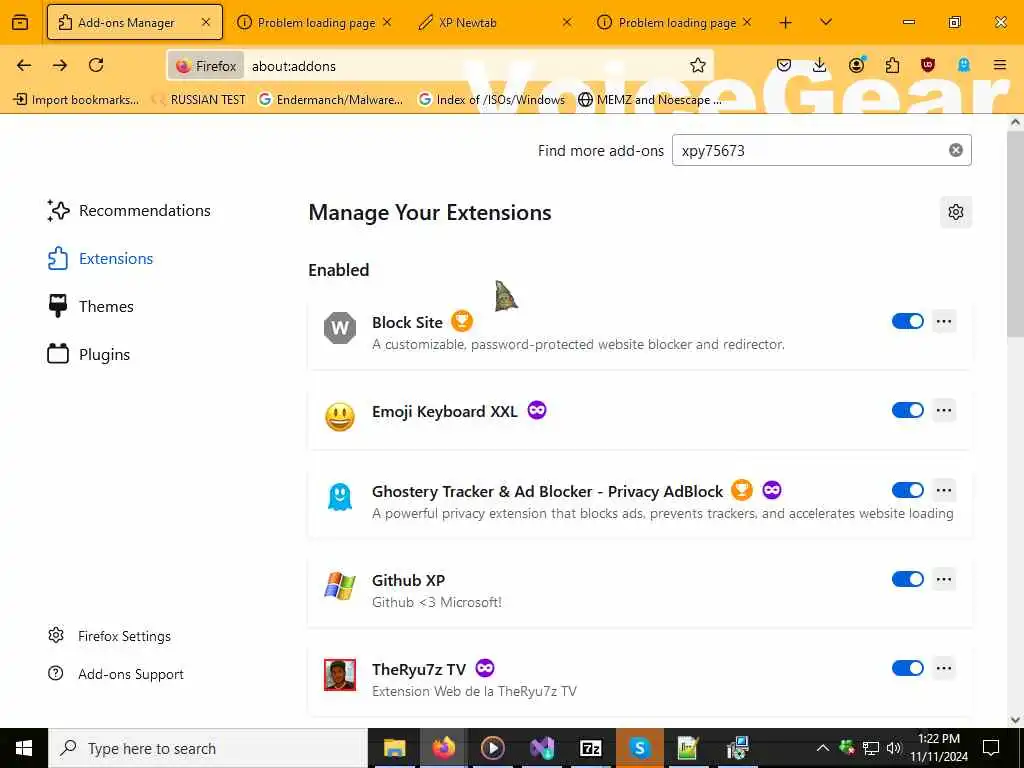This screenshot has height=768, width=1024.
Task: Open uBlock Origin toolbar icon
Action: pos(927,65)
